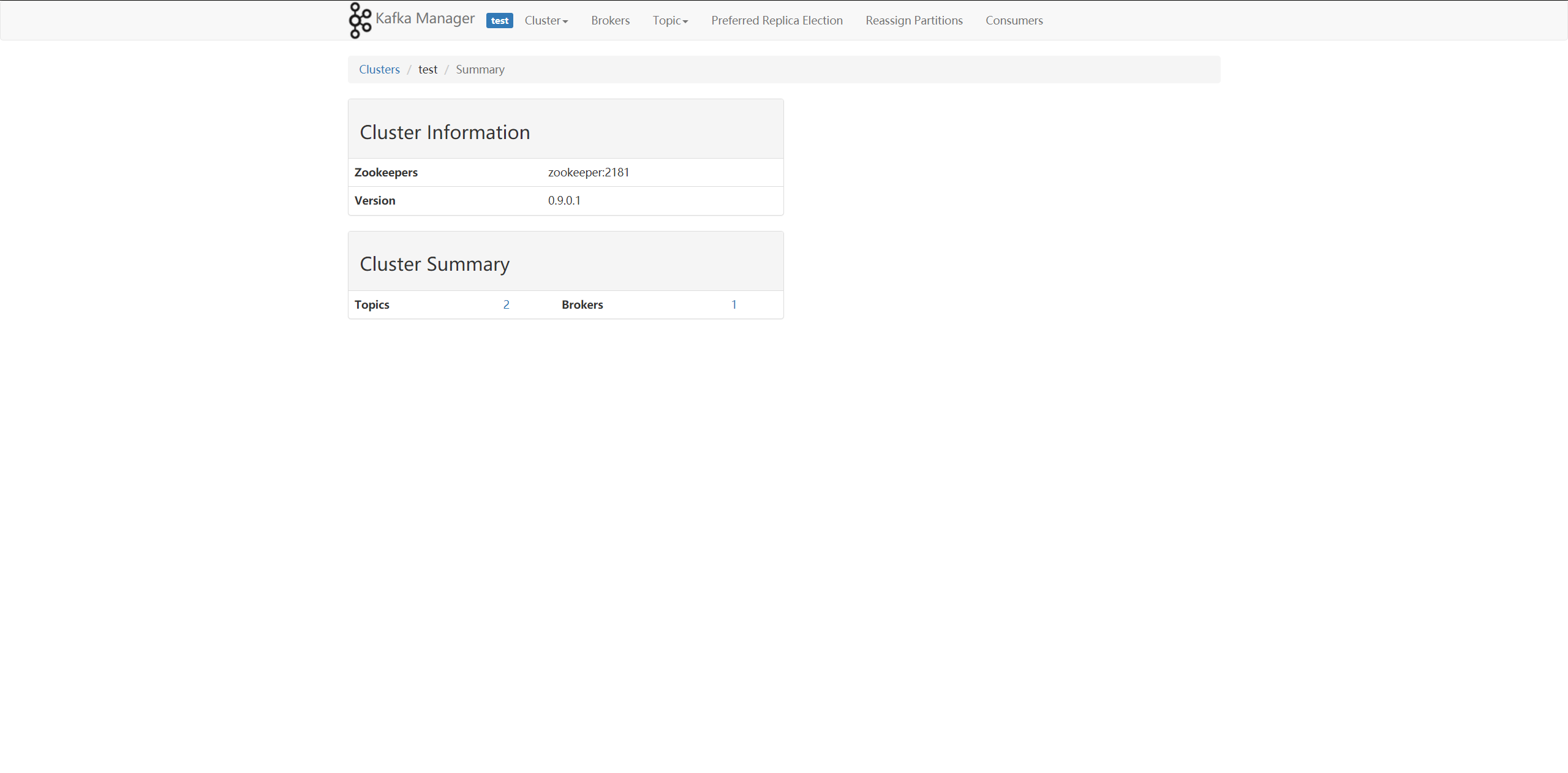Click the Kafka Manager logo icon
This screenshot has height=773, width=1568.
(x=360, y=20)
